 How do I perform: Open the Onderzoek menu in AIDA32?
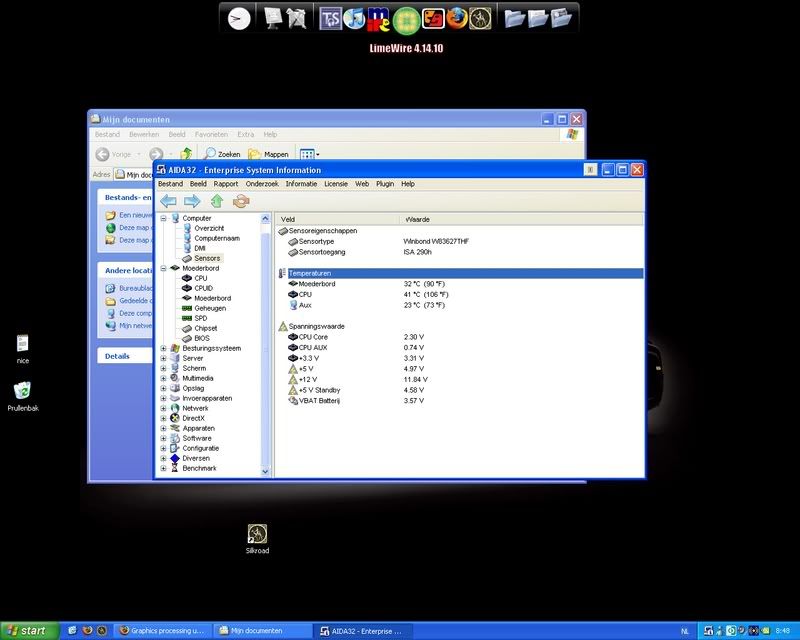coord(262,184)
